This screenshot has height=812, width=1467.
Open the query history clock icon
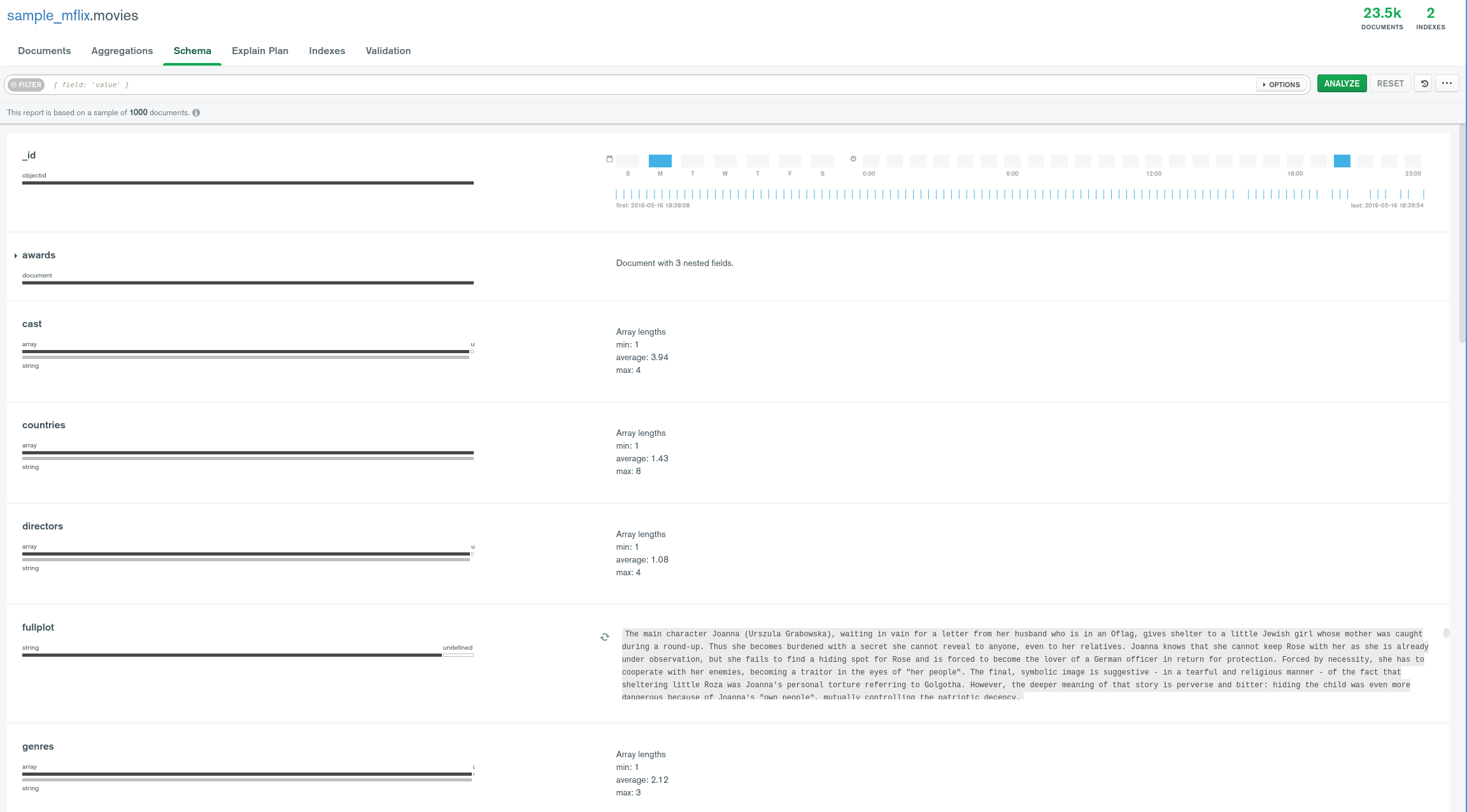tap(1424, 83)
